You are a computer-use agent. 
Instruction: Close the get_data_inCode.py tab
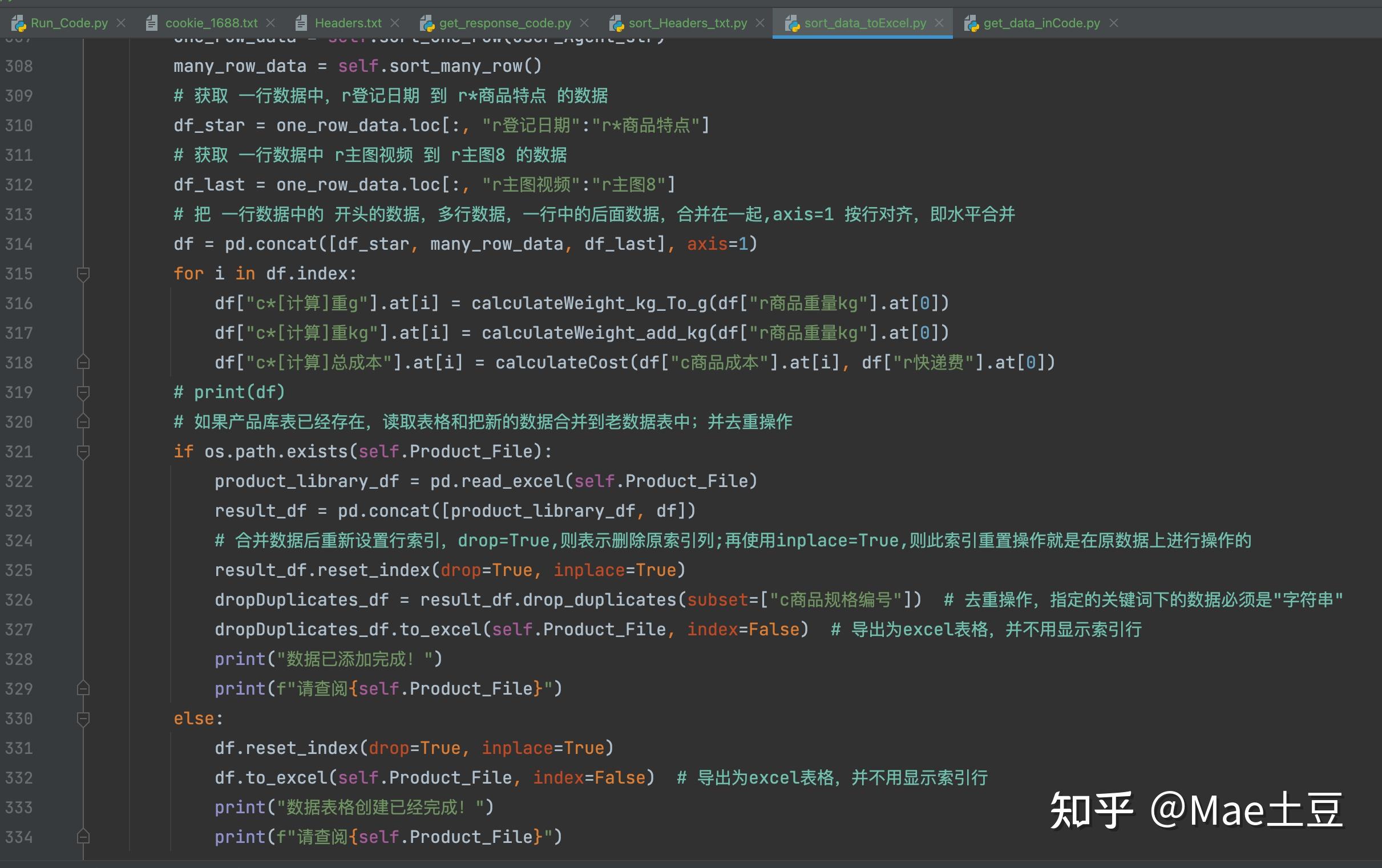pyautogui.click(x=1114, y=23)
